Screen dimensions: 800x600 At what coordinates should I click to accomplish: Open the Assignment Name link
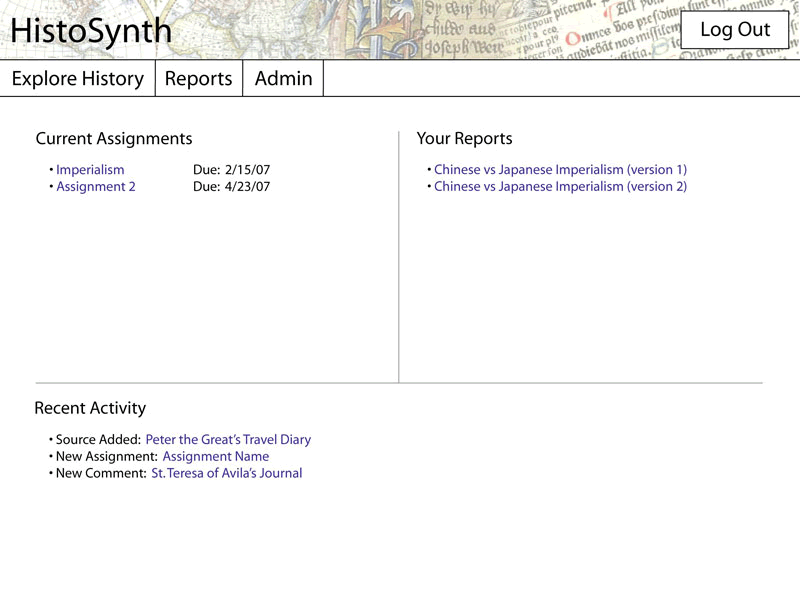pos(215,457)
